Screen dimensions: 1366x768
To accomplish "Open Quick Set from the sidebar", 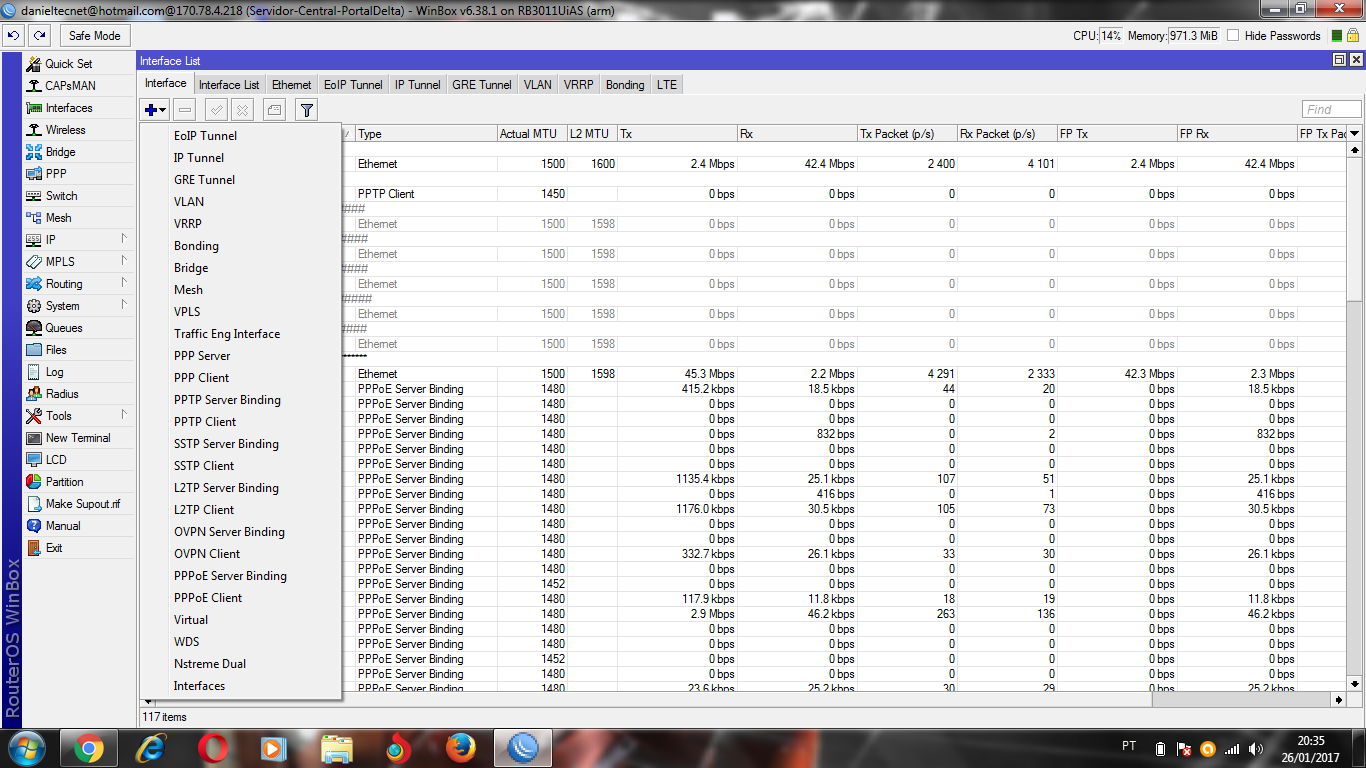I will [x=68, y=64].
